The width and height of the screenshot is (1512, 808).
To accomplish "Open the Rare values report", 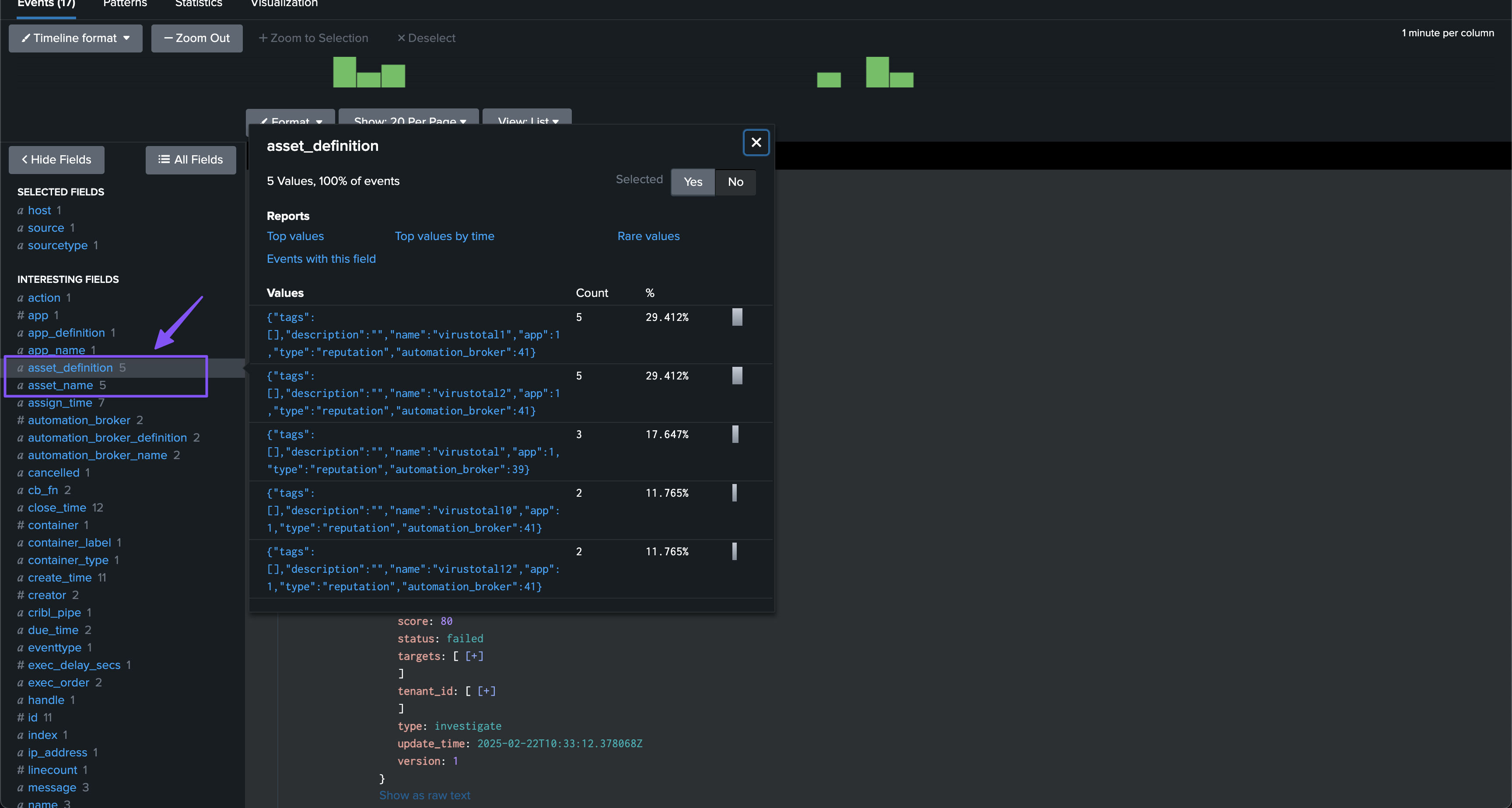I will point(648,237).
